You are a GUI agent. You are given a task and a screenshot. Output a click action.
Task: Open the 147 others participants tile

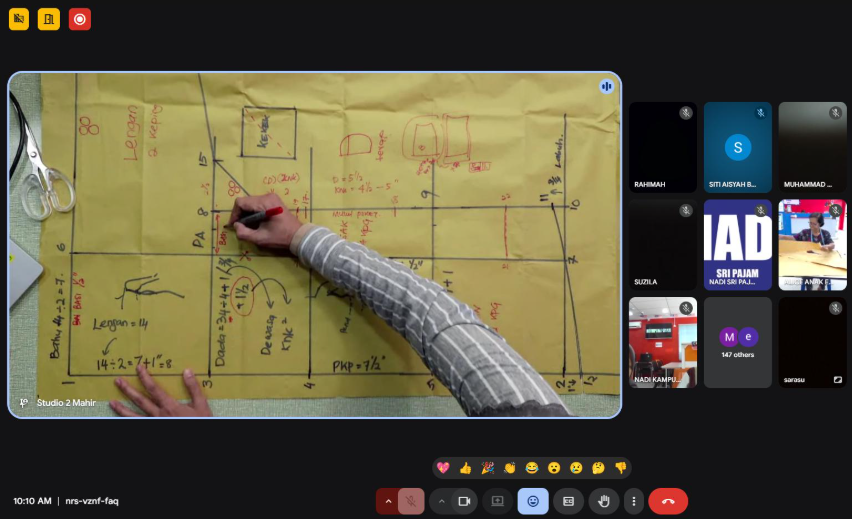click(x=738, y=342)
